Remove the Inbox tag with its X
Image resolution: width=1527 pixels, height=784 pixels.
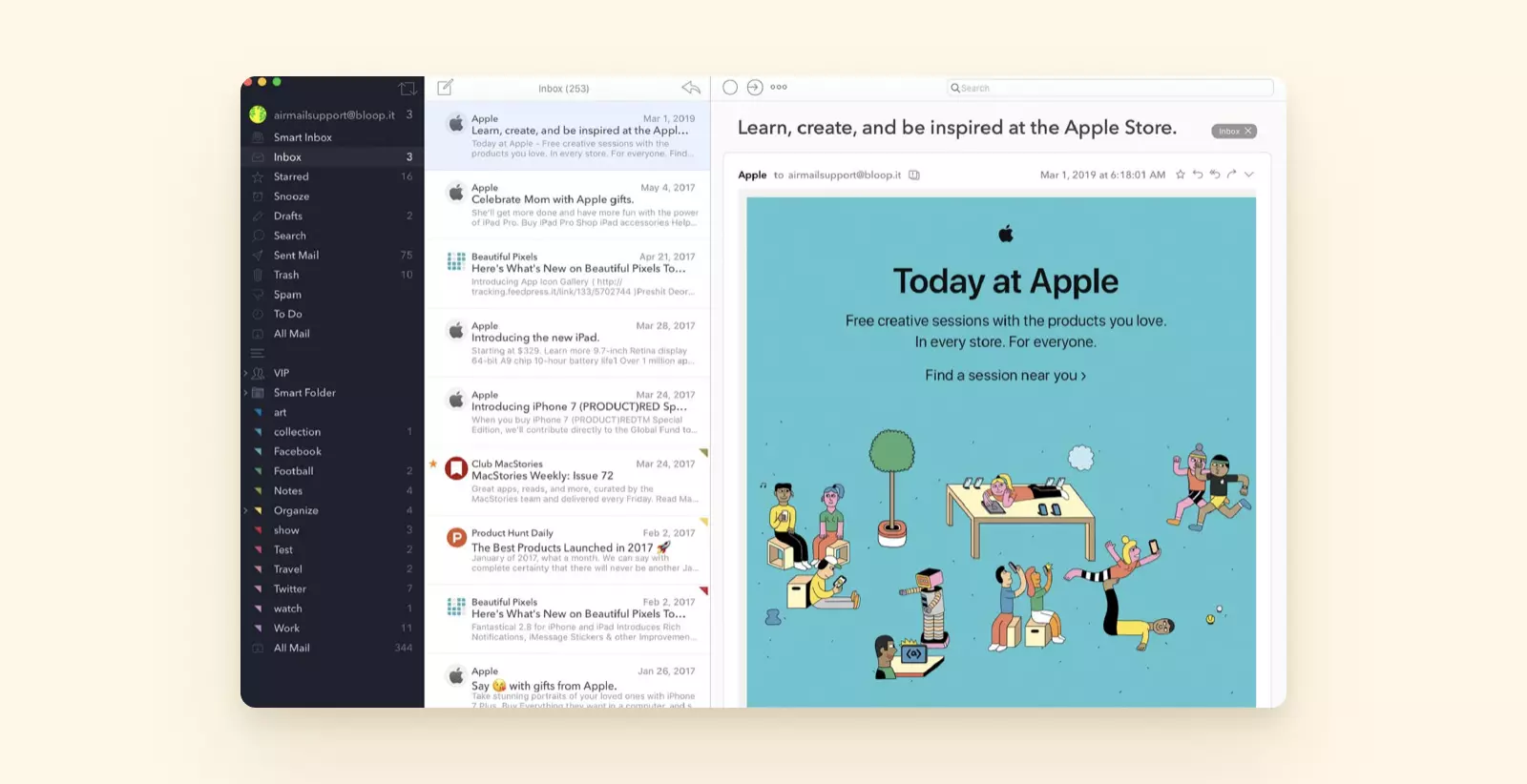(x=1247, y=131)
